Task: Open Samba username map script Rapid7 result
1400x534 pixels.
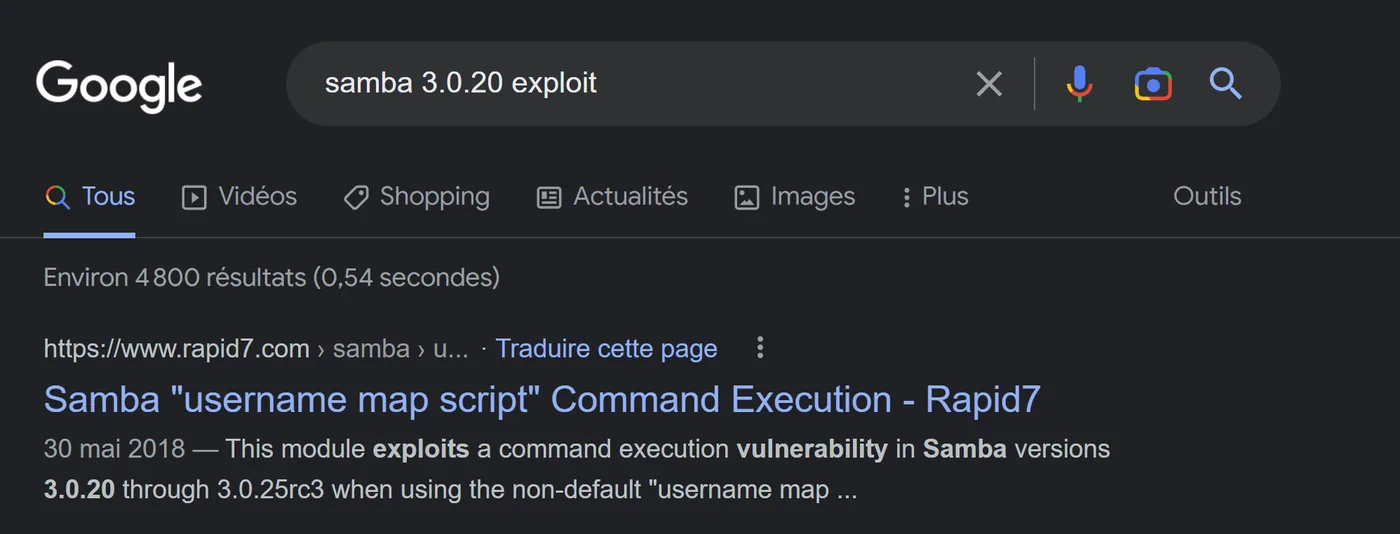Action: coord(542,400)
